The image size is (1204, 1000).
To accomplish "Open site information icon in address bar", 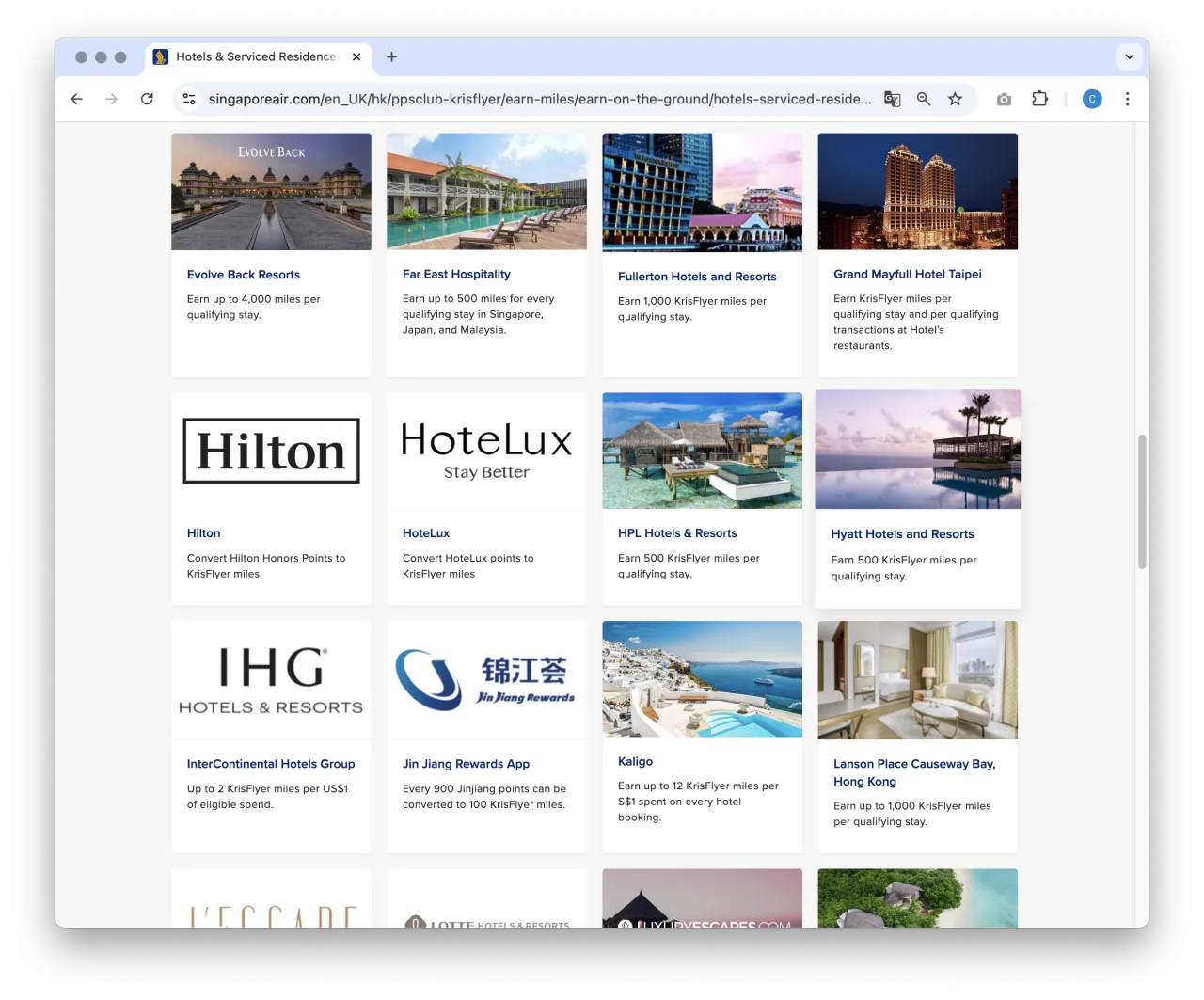I will click(189, 99).
